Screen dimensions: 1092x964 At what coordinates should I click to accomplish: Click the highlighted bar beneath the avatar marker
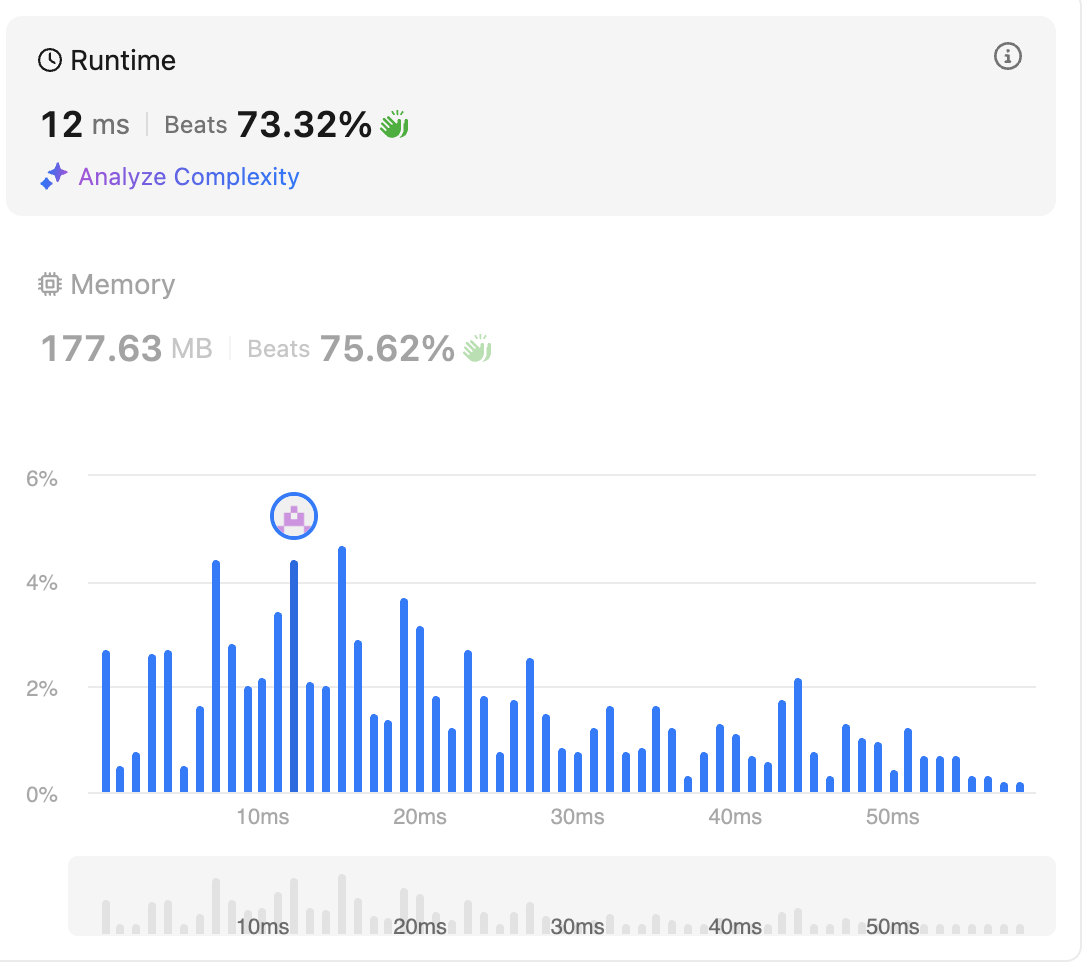[294, 677]
